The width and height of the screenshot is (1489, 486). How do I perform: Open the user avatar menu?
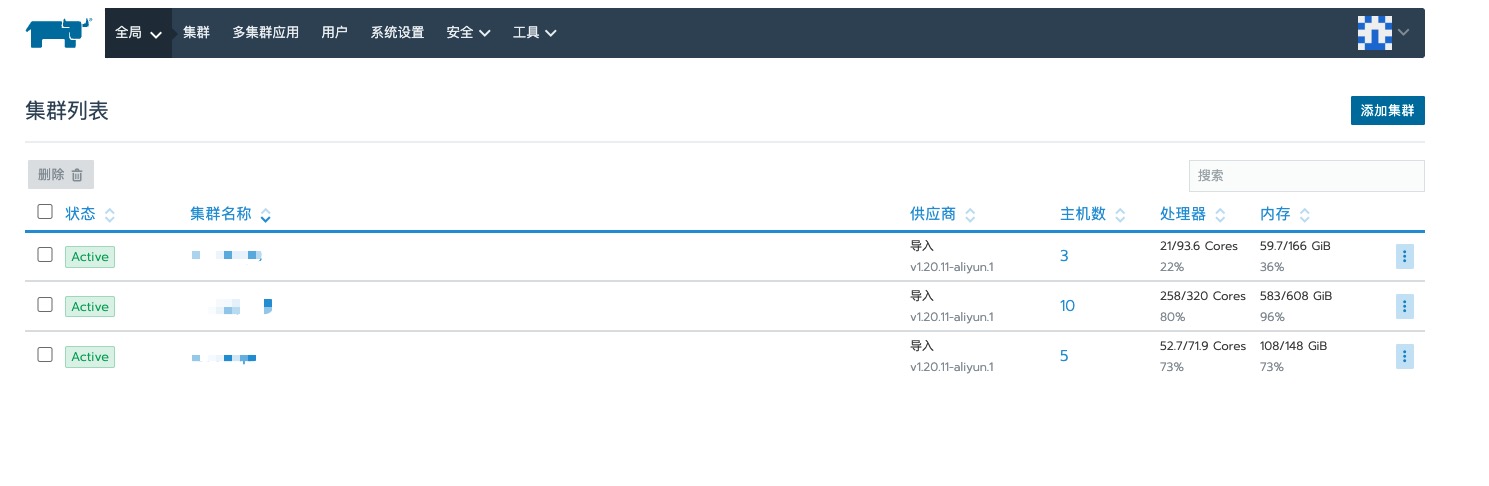coord(1383,32)
